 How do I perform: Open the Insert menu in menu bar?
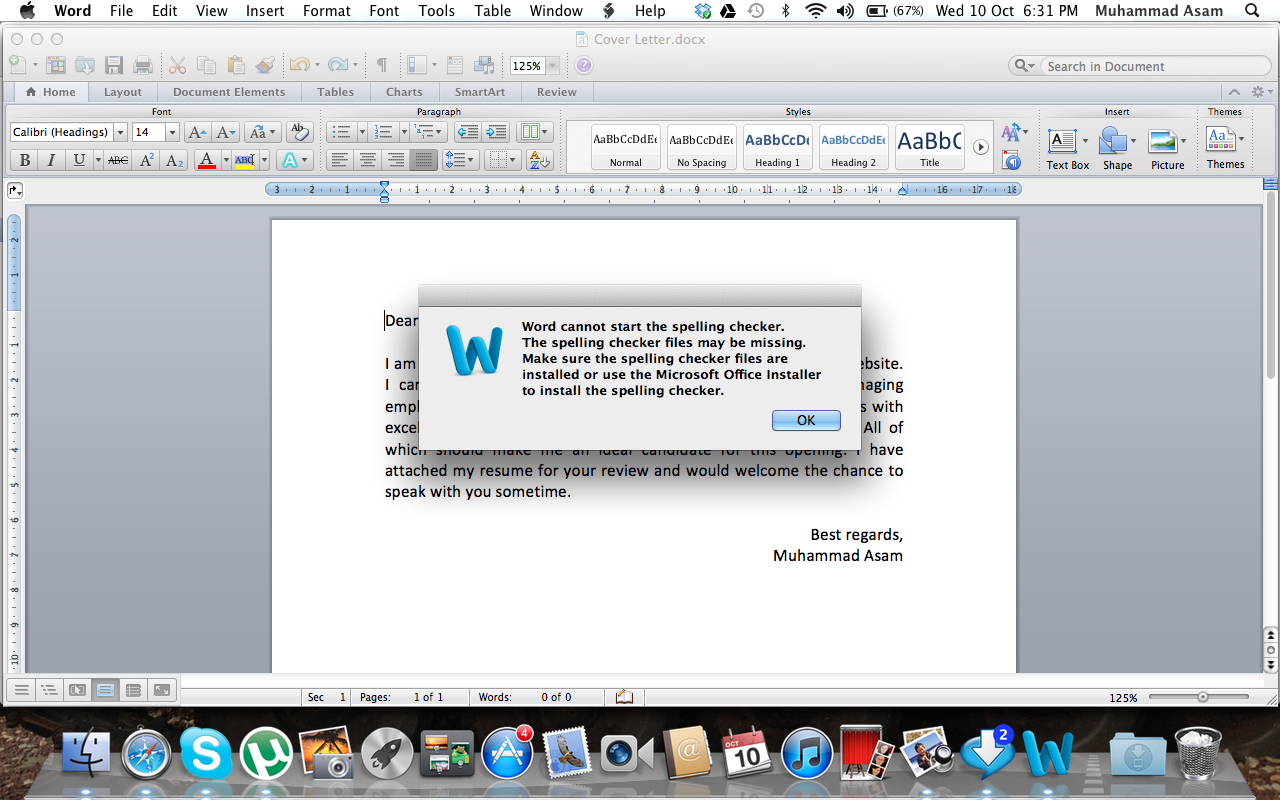click(265, 11)
